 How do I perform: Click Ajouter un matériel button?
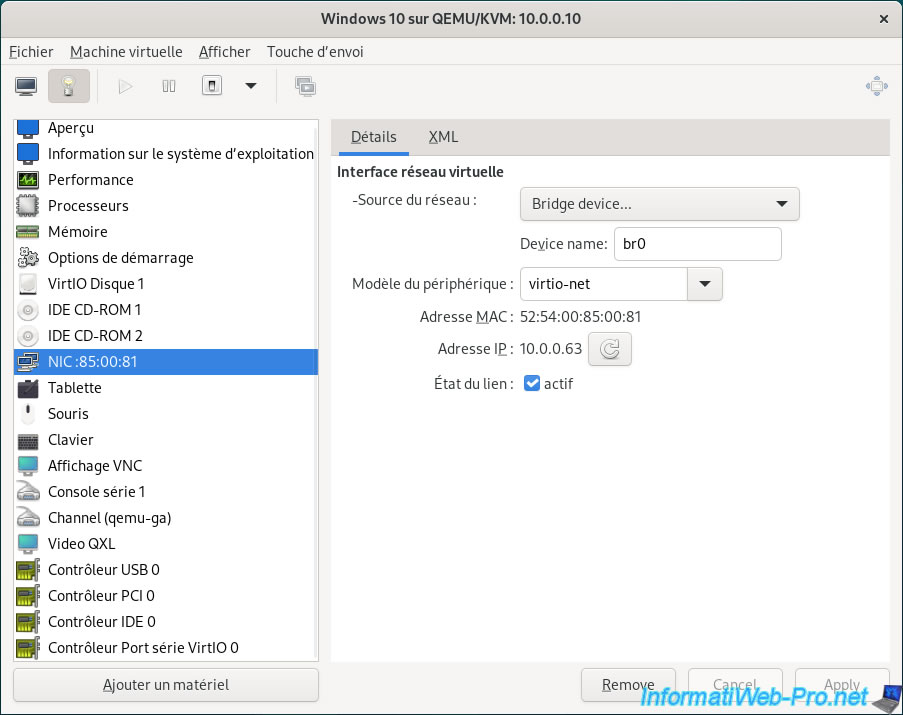(166, 685)
